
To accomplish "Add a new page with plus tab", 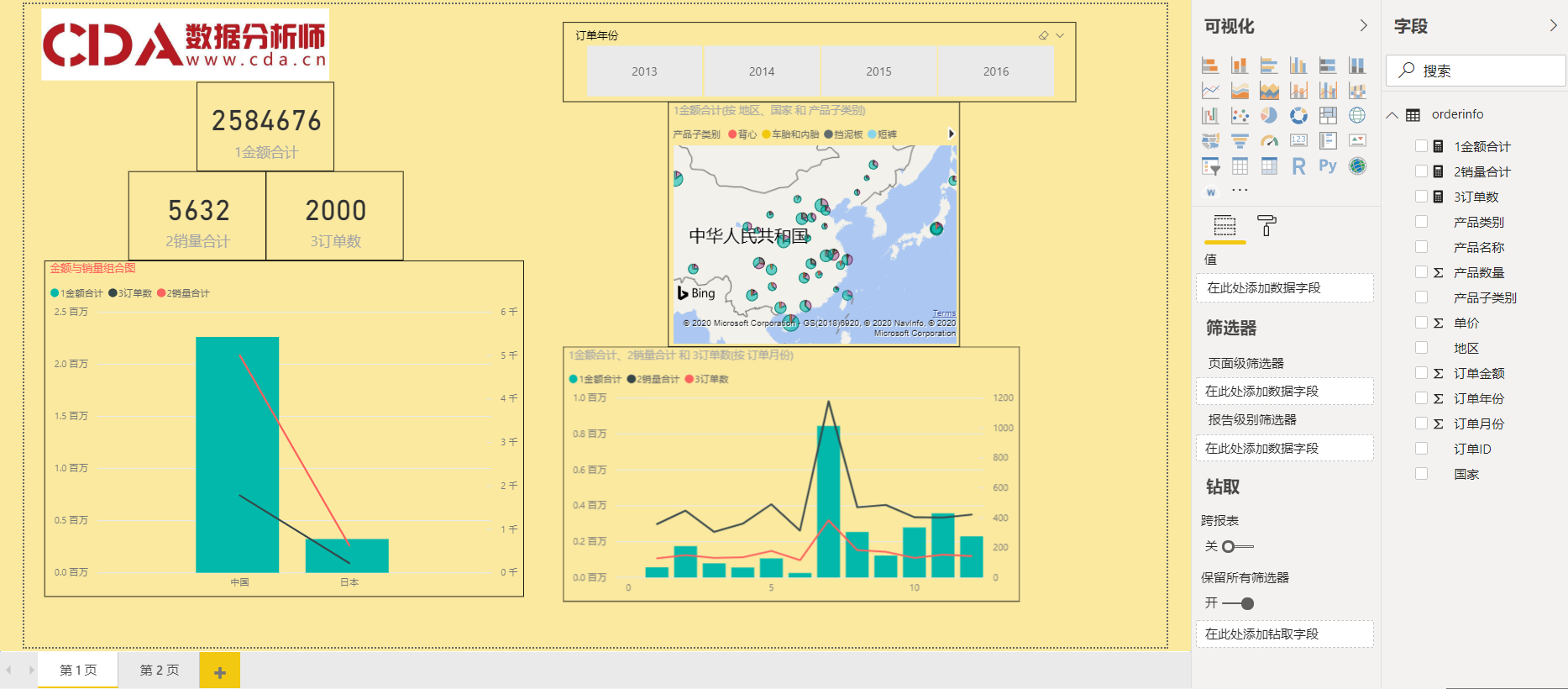I will tap(219, 671).
